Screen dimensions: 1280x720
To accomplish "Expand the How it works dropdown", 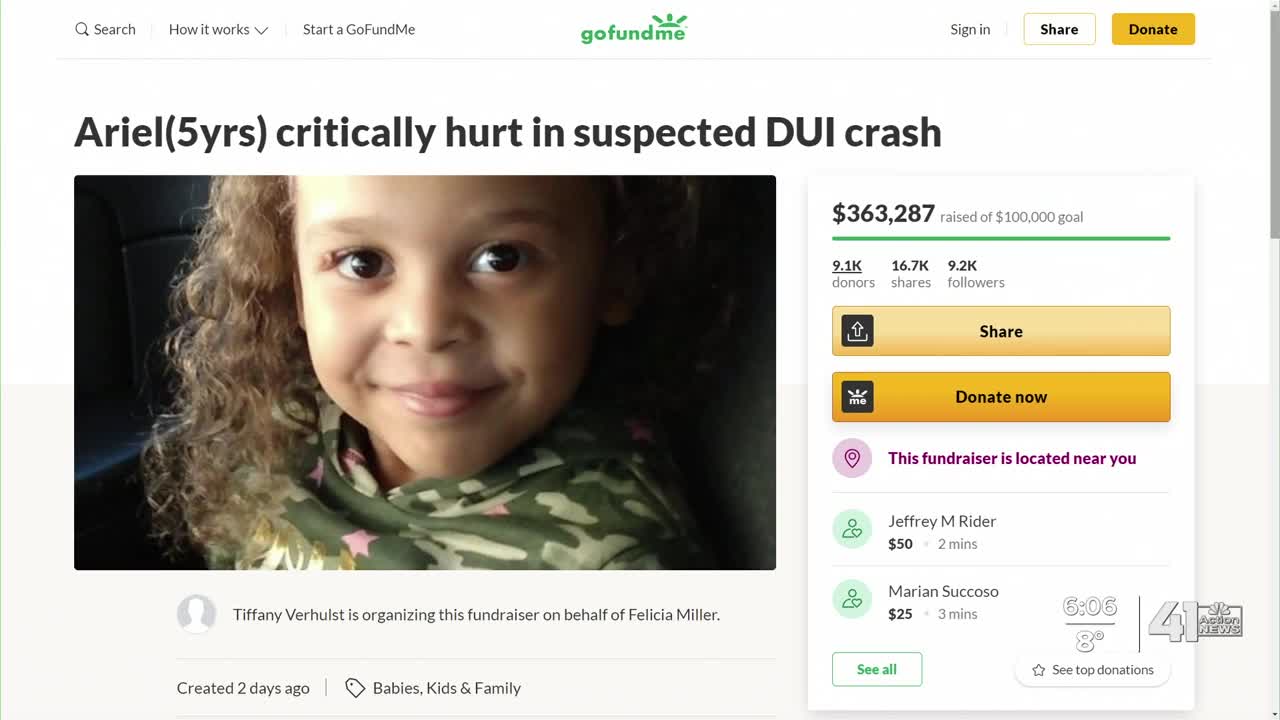I will point(218,29).
